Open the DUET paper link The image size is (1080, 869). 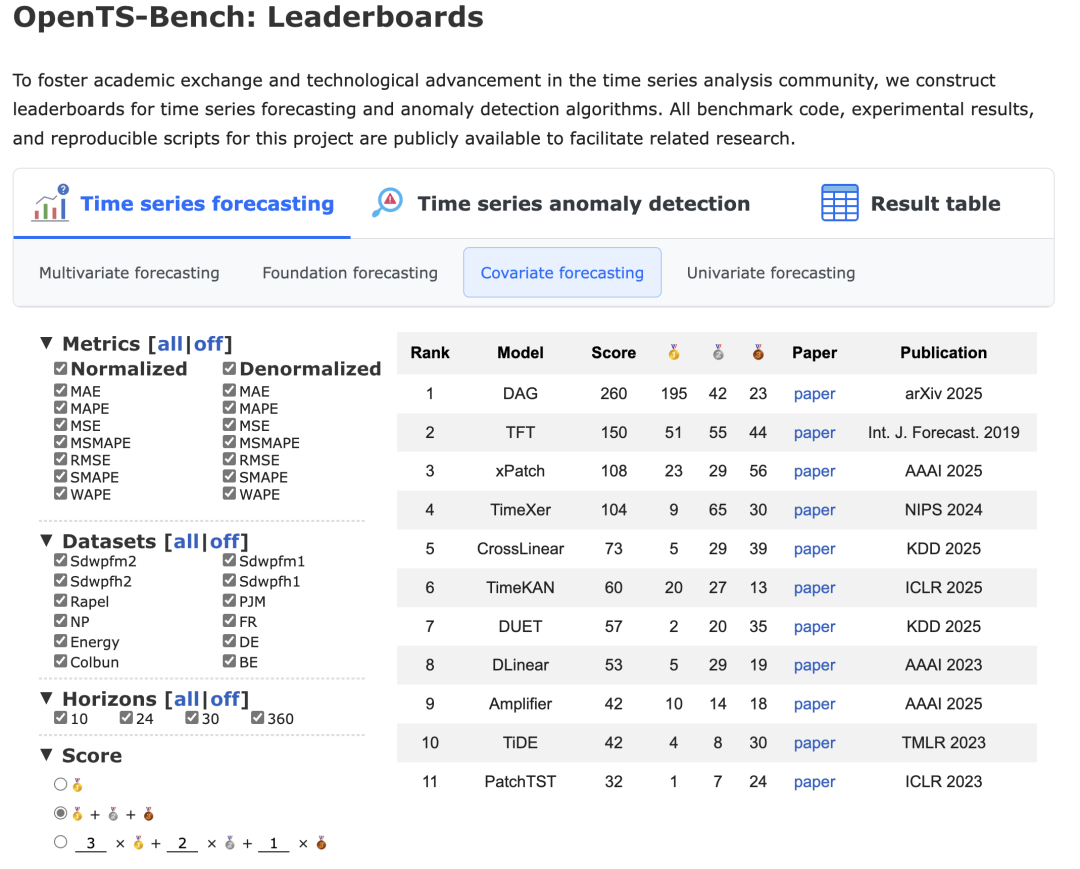[814, 627]
